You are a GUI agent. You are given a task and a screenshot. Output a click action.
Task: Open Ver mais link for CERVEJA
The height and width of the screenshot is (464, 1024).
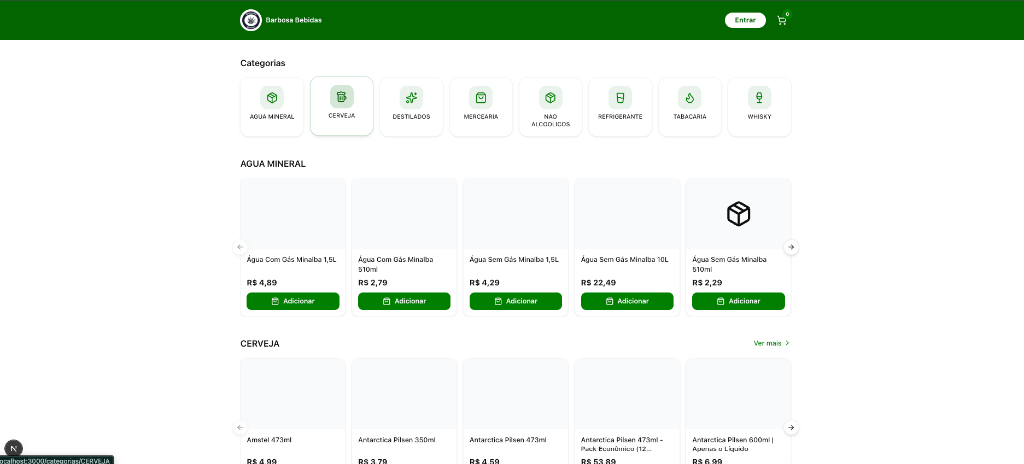(771, 343)
